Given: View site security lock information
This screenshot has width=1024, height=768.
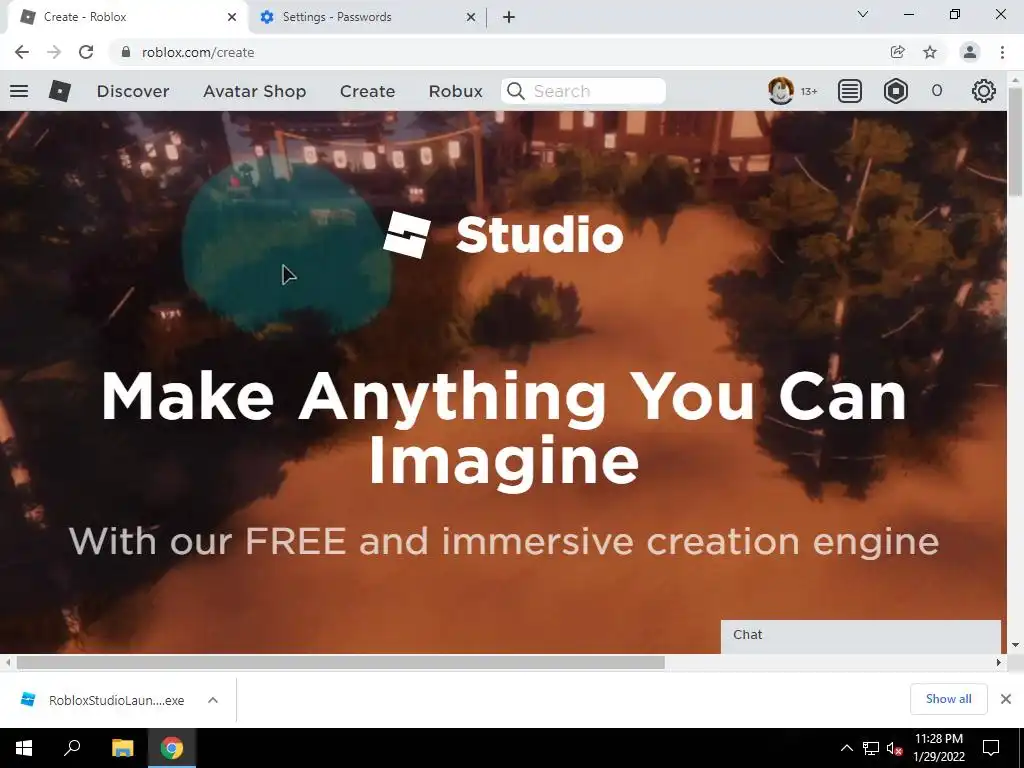Looking at the screenshot, I should tap(126, 52).
